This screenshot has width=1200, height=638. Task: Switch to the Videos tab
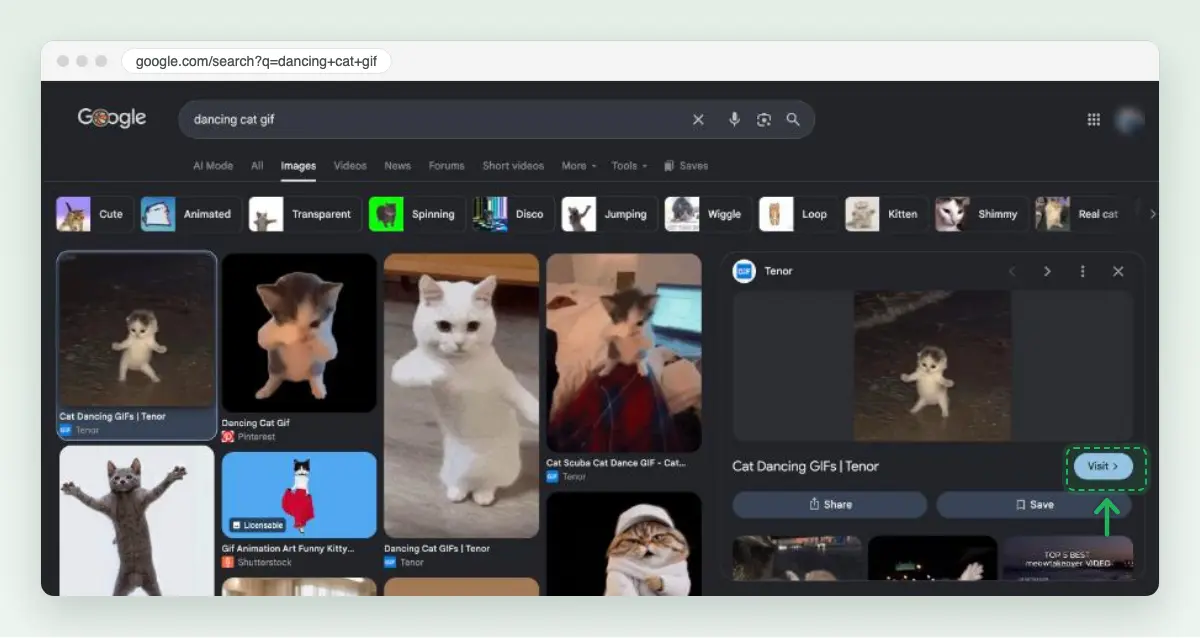coord(350,166)
